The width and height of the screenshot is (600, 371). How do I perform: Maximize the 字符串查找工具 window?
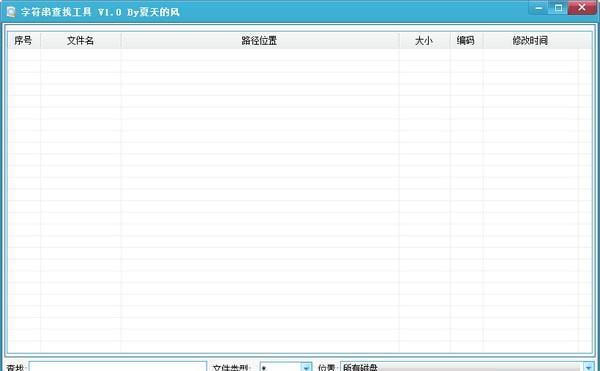558,8
